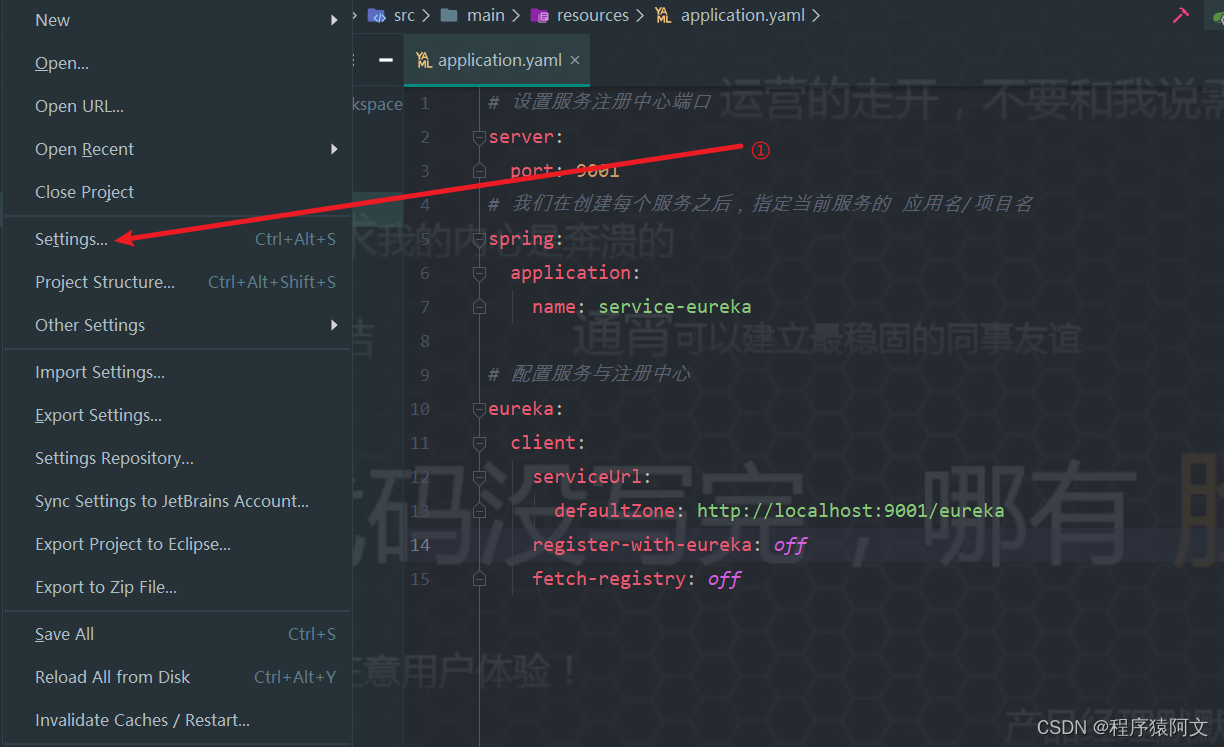The width and height of the screenshot is (1224, 747).
Task: Click the src directory icon in the breadcrumbs
Action: [x=377, y=15]
